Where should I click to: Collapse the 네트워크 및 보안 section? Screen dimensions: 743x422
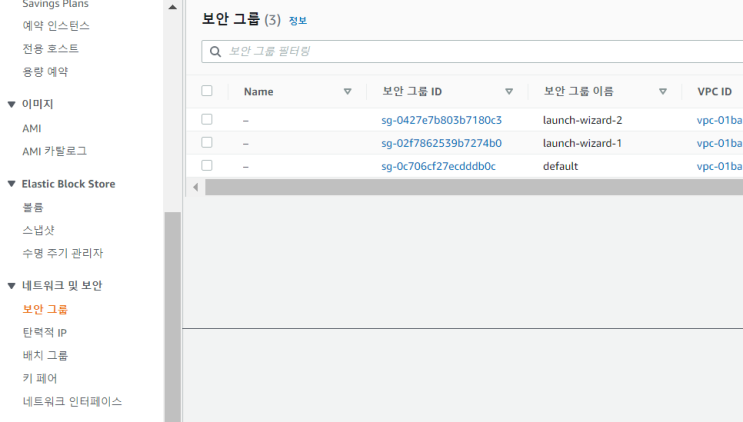[12, 286]
